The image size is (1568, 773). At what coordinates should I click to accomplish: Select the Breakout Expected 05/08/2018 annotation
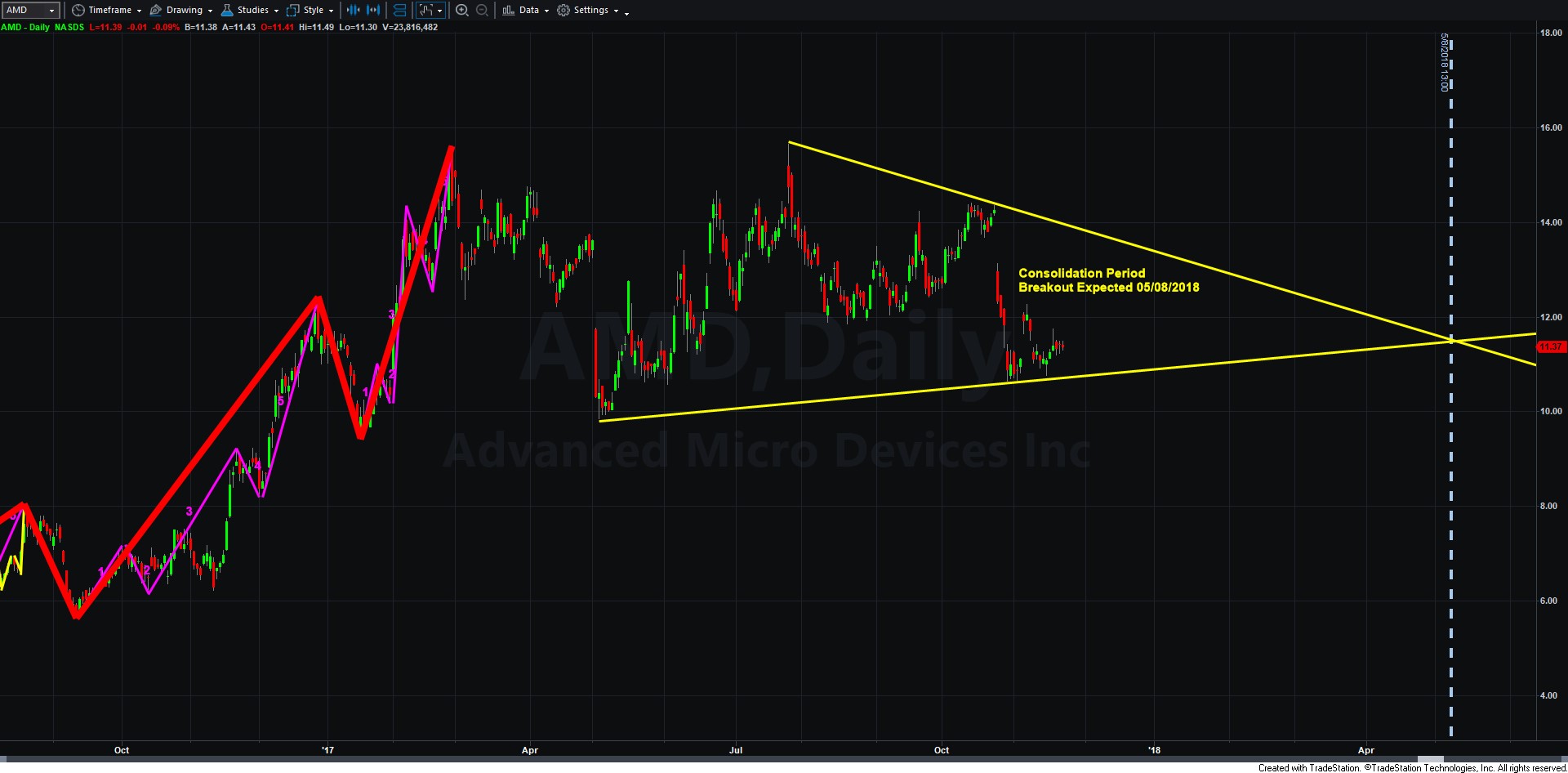point(1108,288)
